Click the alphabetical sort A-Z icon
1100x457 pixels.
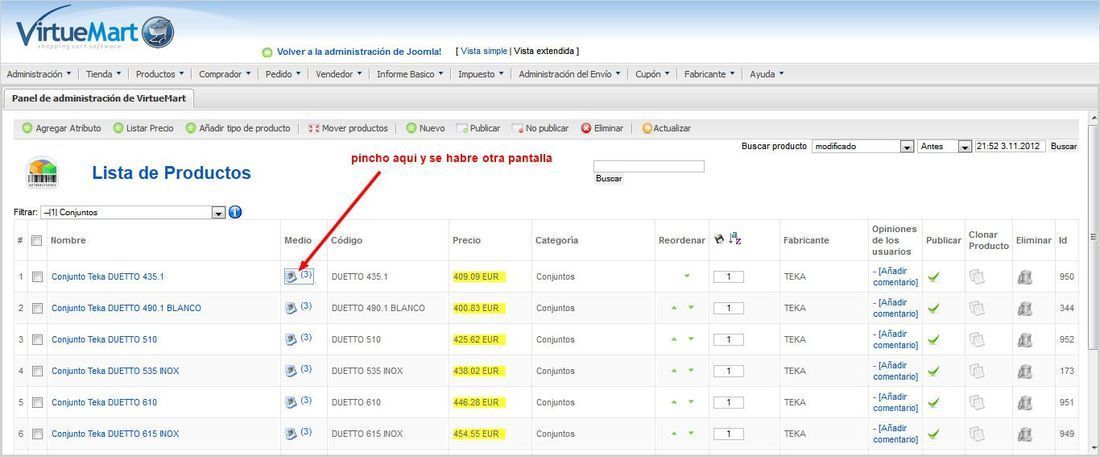[x=735, y=239]
